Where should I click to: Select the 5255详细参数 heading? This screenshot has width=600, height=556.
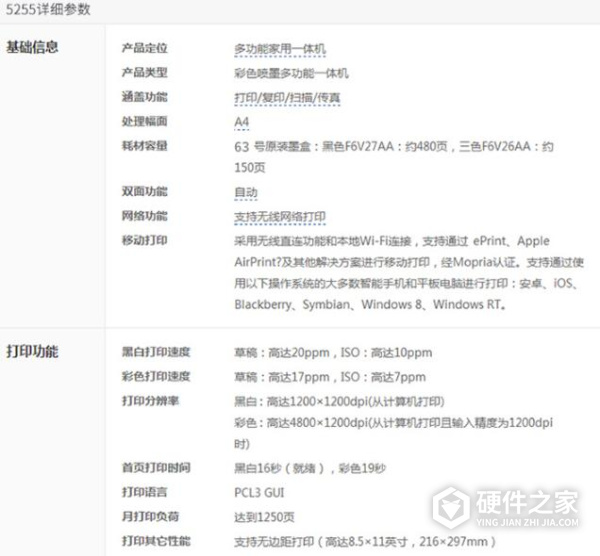[48, 9]
